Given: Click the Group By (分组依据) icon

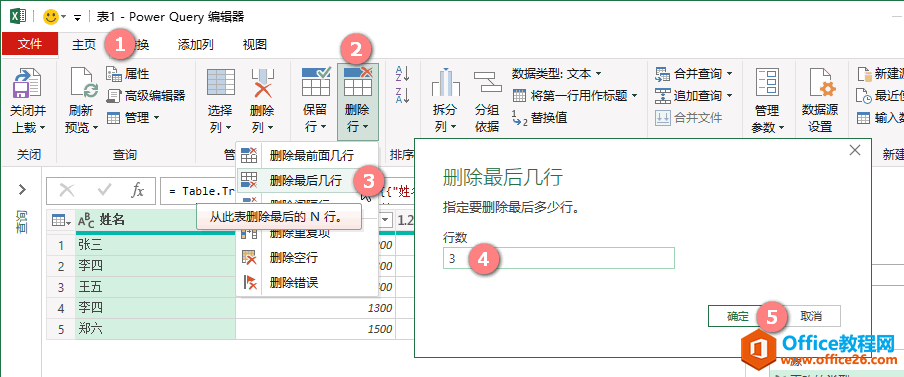Looking at the screenshot, I should tap(487, 82).
